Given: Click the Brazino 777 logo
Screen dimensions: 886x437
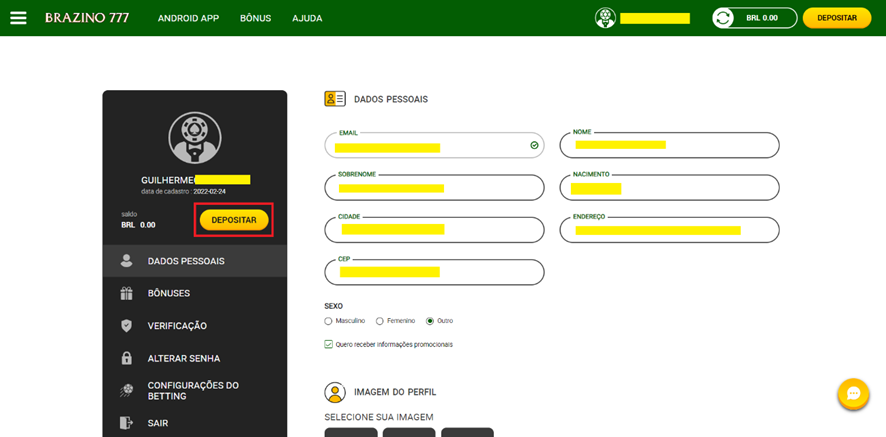Looking at the screenshot, I should coord(87,18).
